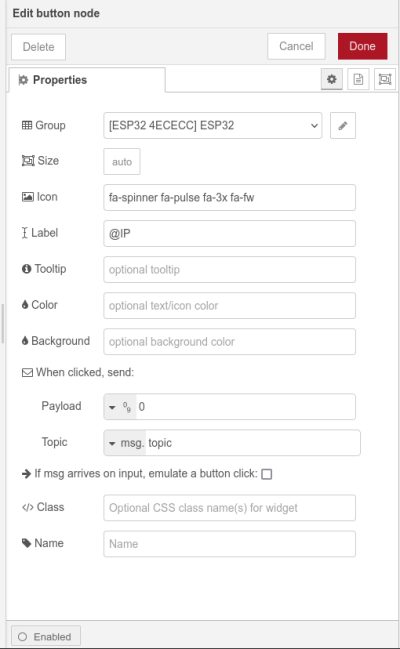Select the Properties tab
The height and width of the screenshot is (649, 400).
[87, 80]
